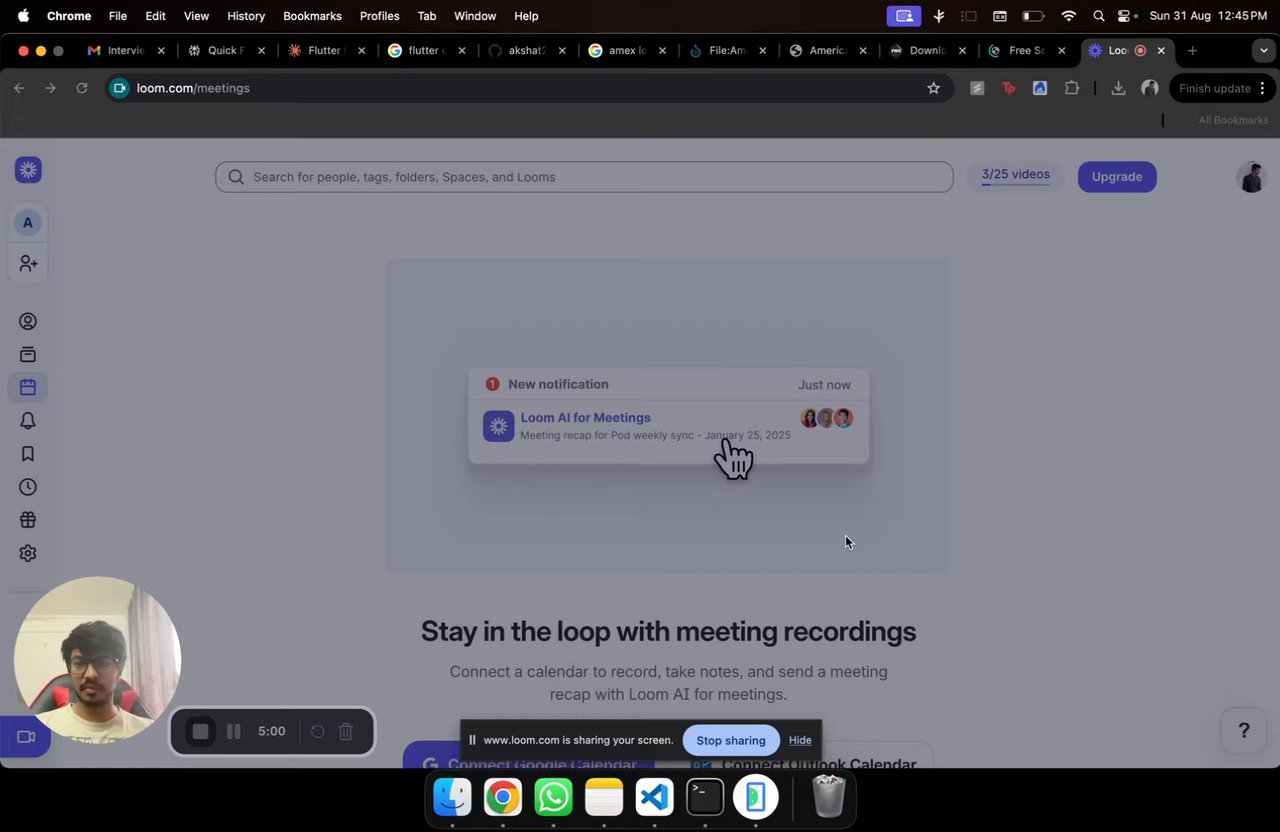The image size is (1280, 832).
Task: Open the bookmark icon in sidebar
Action: pyautogui.click(x=28, y=454)
